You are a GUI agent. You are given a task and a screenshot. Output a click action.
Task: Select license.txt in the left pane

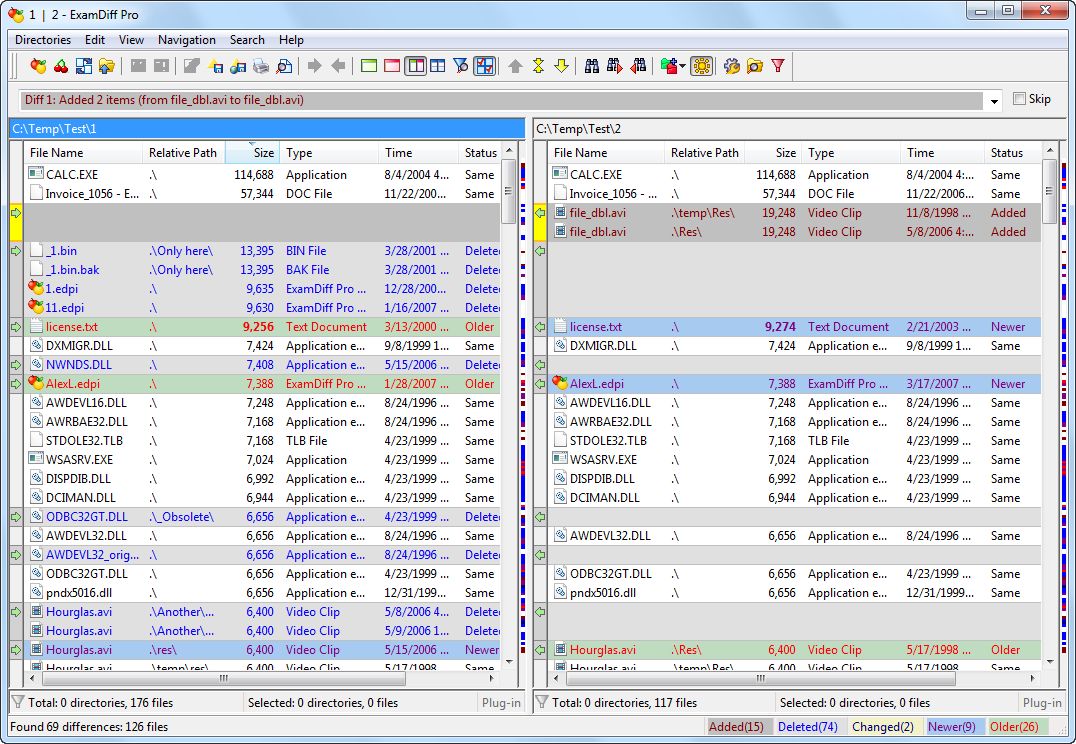pyautogui.click(x=262, y=327)
